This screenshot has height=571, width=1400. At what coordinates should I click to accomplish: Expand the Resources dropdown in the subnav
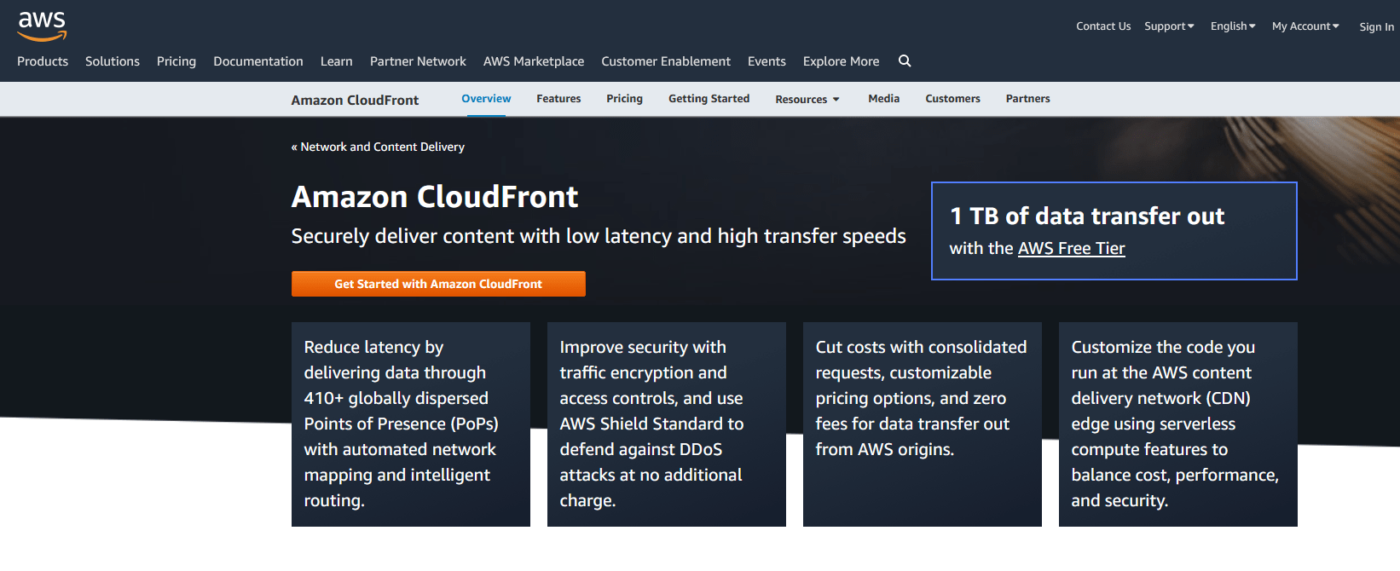pos(807,99)
